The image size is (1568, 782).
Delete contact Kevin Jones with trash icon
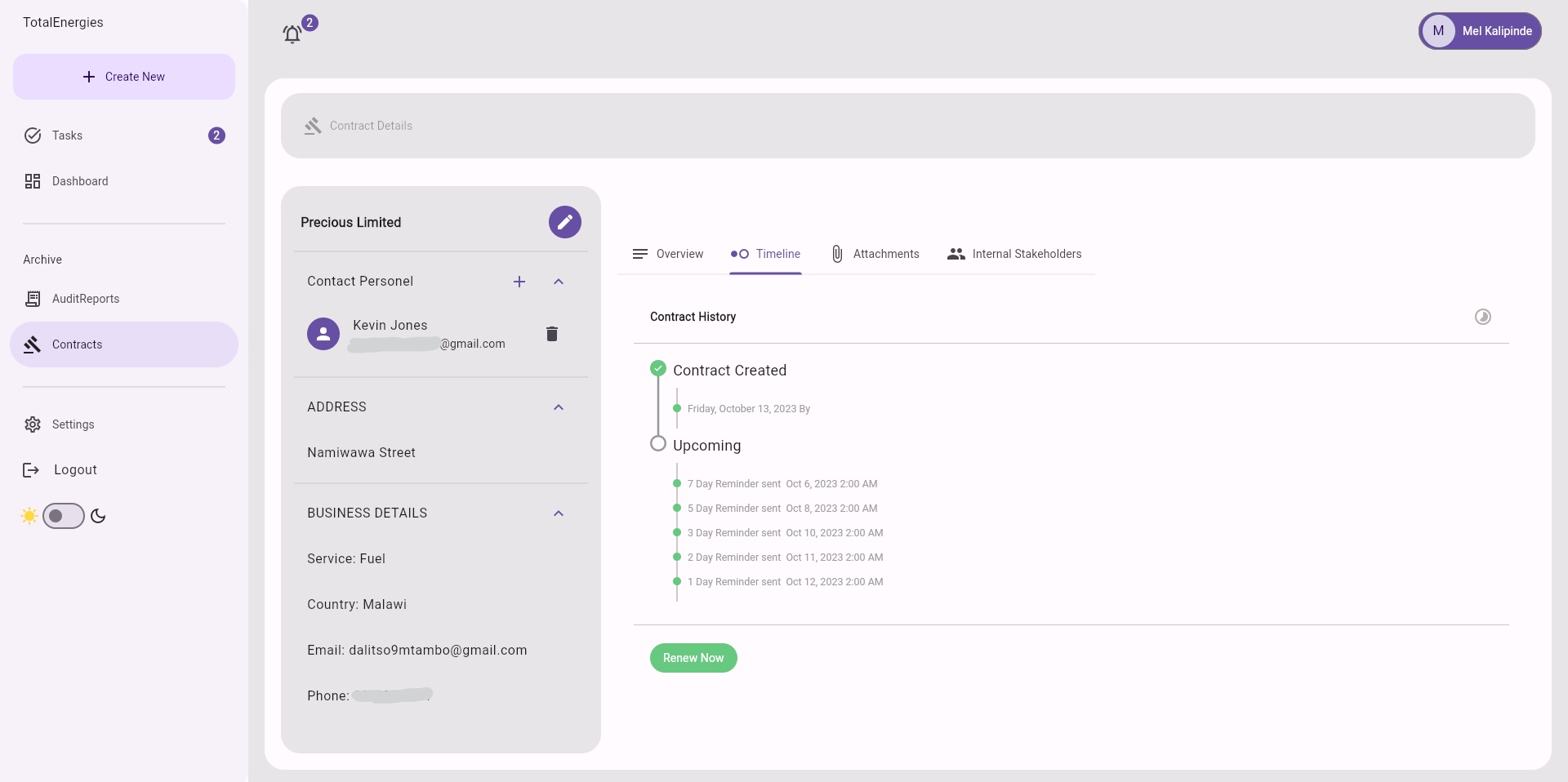[552, 334]
